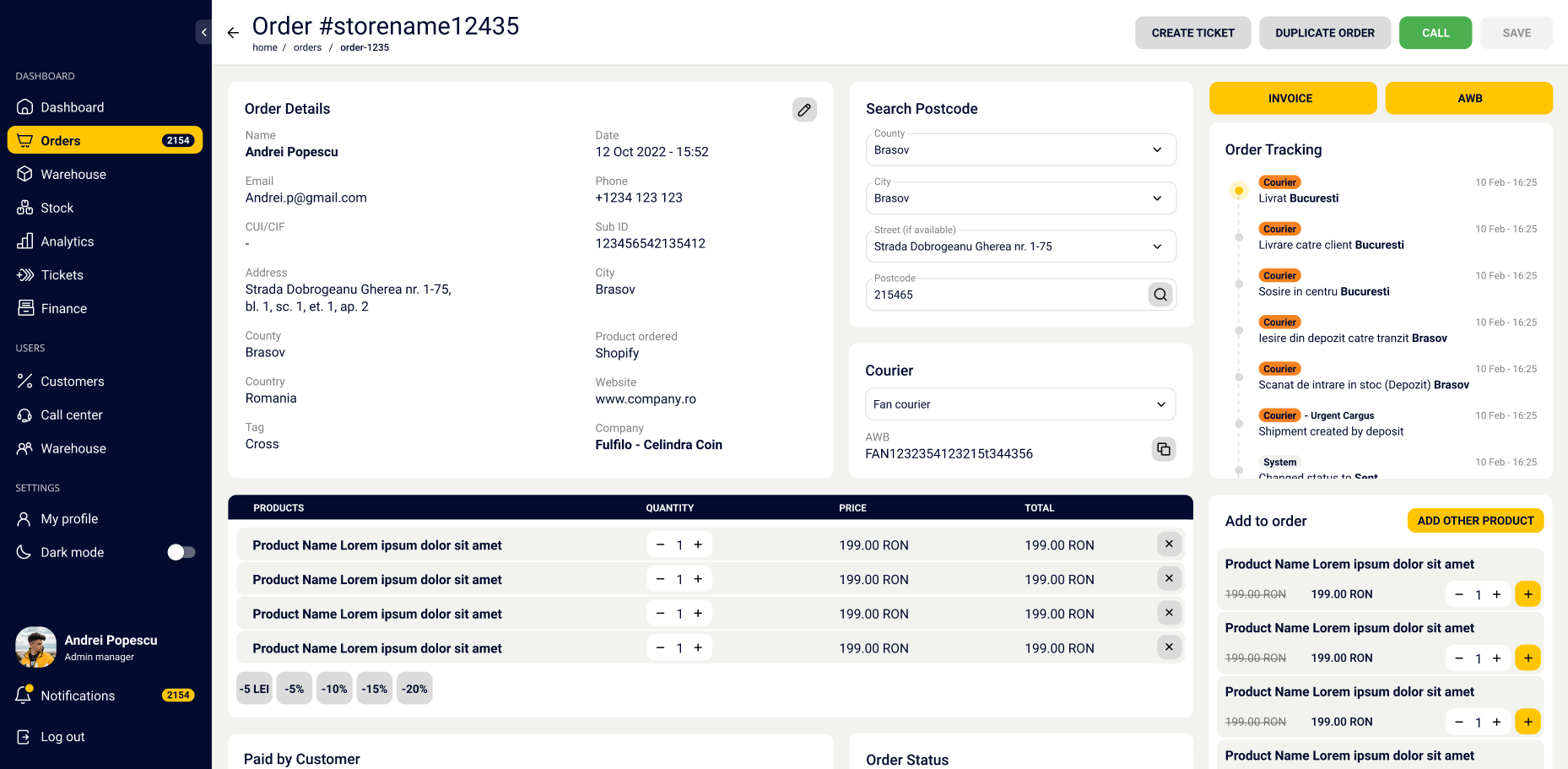Click the Order Details edit pencil icon

[804, 110]
